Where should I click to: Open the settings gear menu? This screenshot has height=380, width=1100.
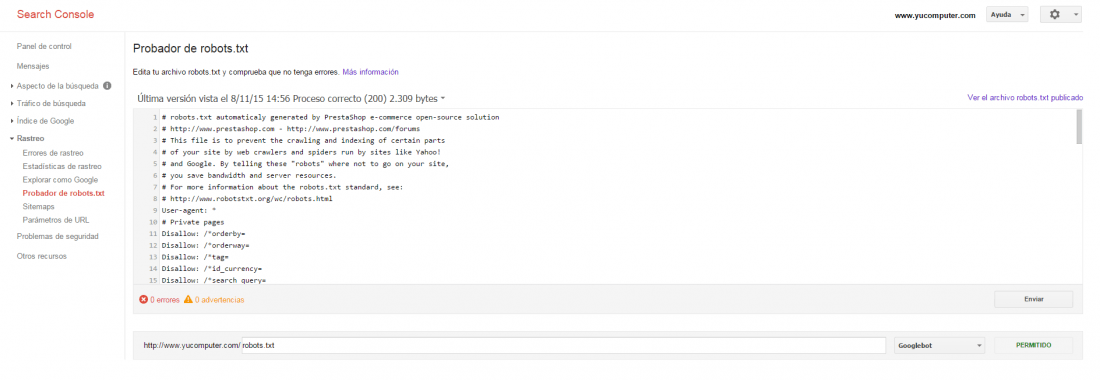1060,15
